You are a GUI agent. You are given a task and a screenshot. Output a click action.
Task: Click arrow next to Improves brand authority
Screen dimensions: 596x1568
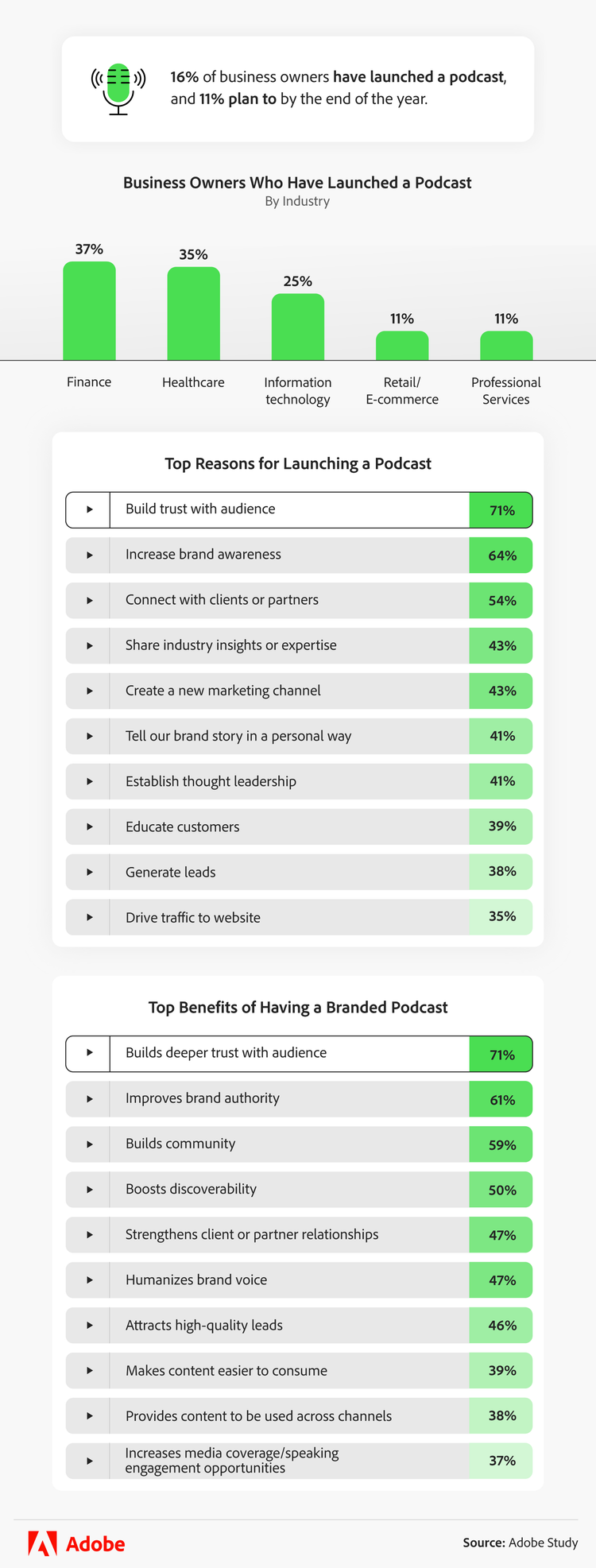pos(89,1098)
